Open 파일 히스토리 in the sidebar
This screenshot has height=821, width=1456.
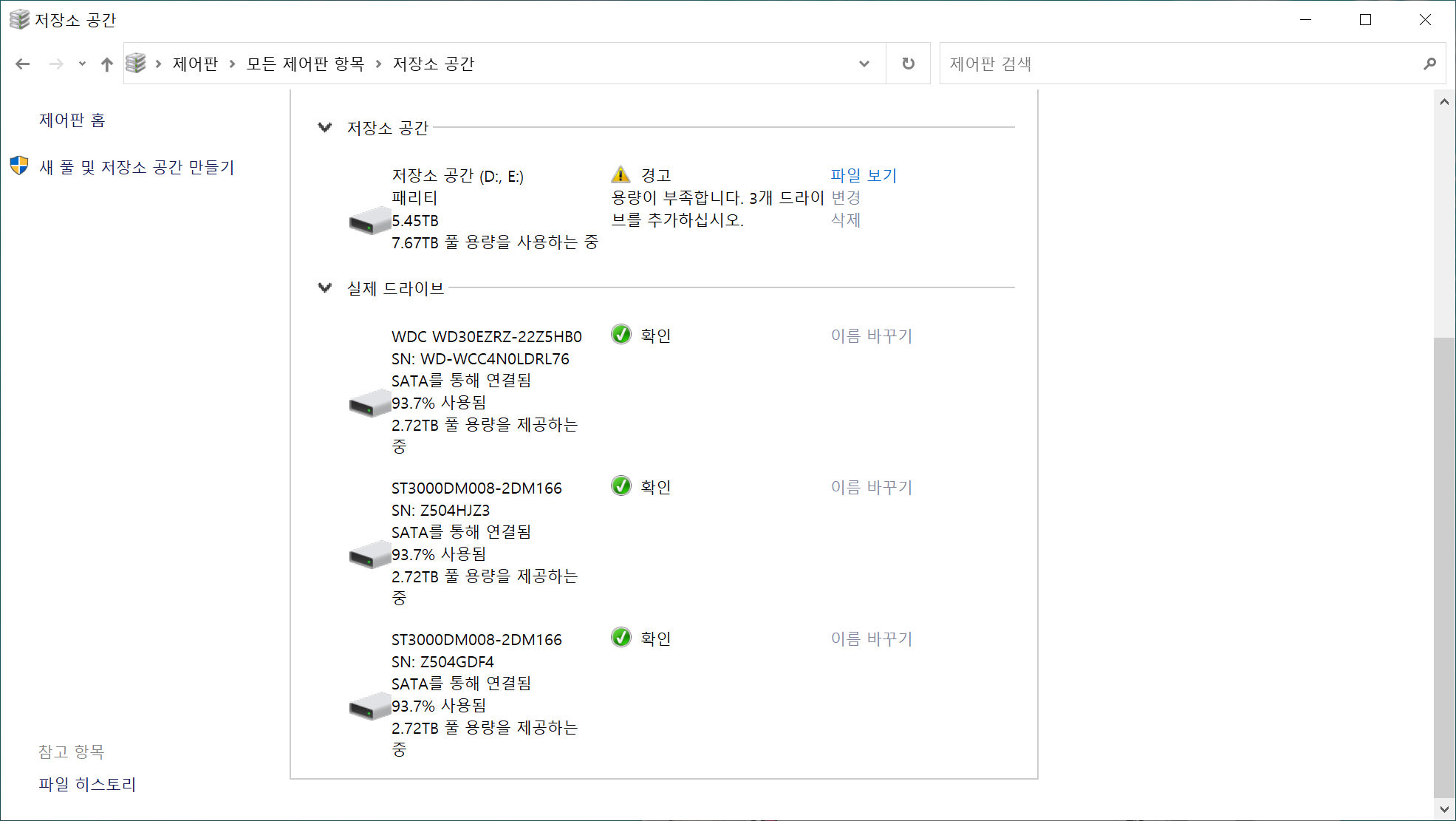pos(87,784)
